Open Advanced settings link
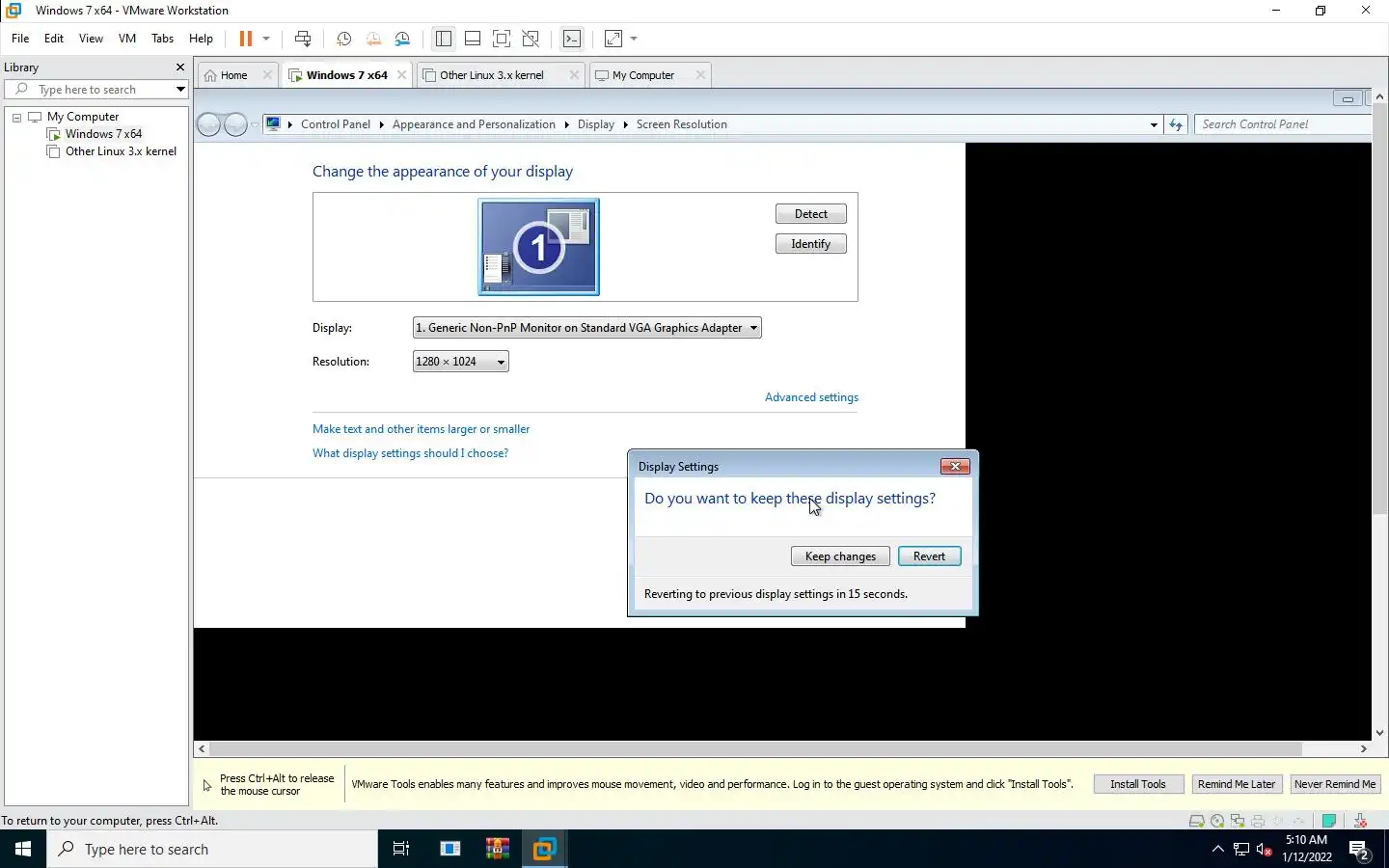Viewport: 1389px width, 868px height. 811,397
